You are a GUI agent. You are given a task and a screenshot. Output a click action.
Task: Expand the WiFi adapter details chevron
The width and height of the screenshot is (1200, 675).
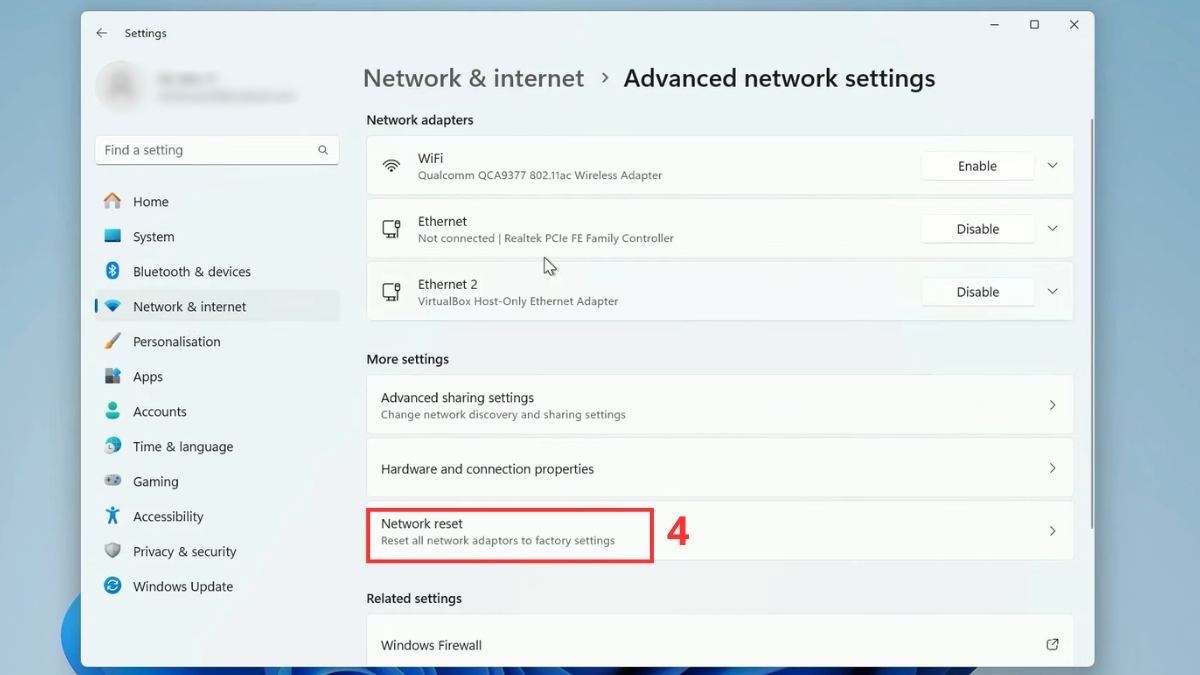point(1052,165)
